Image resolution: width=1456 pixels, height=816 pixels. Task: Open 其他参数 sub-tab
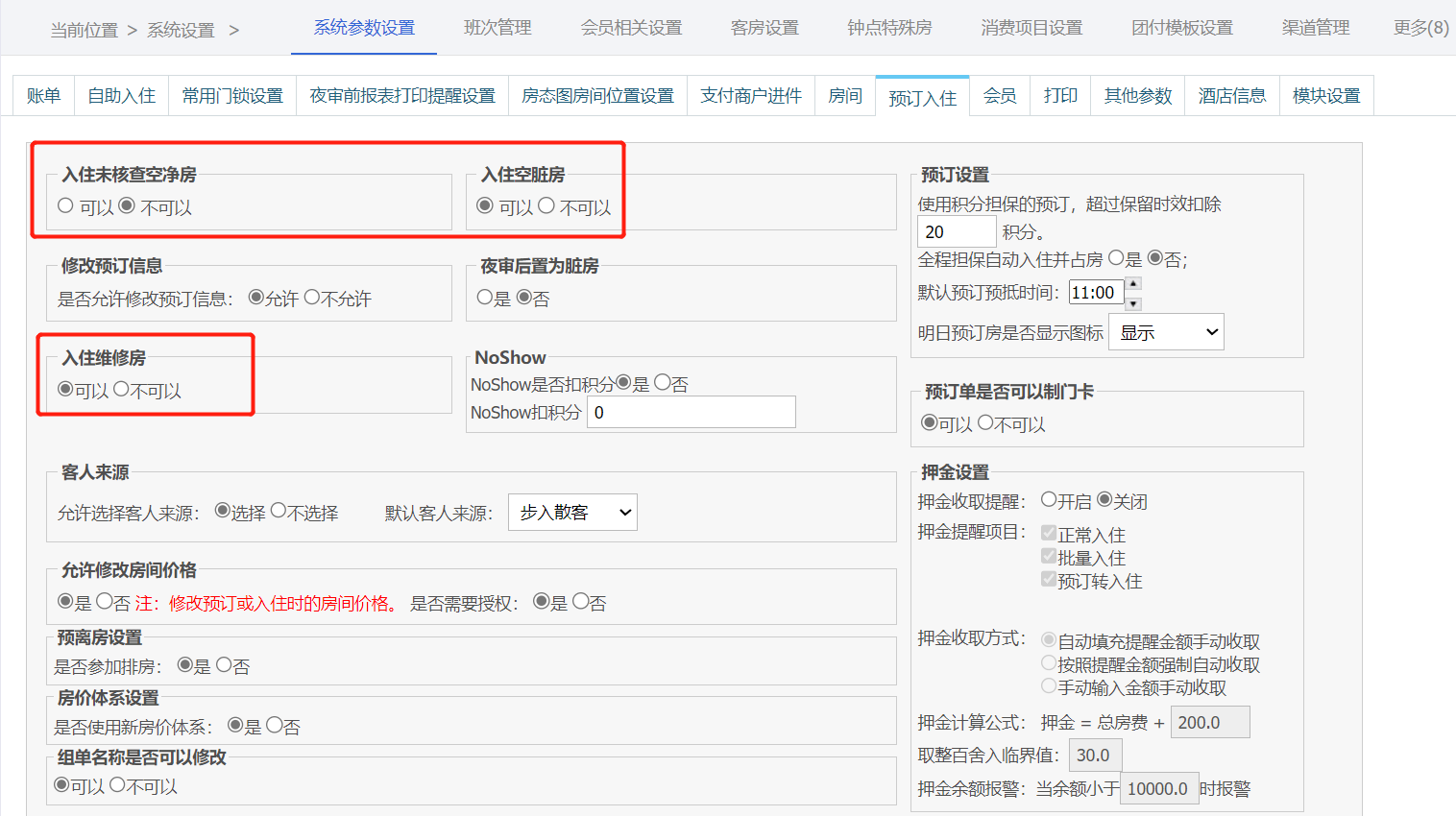point(1138,96)
